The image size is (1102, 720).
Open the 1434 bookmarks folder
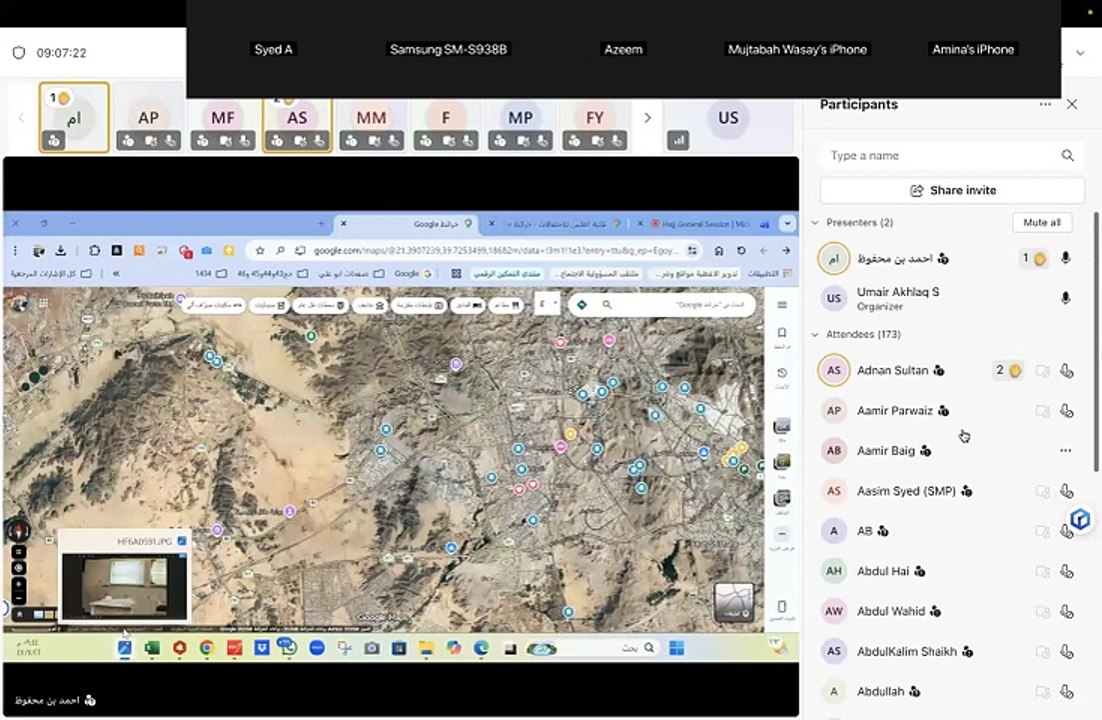tap(210, 273)
